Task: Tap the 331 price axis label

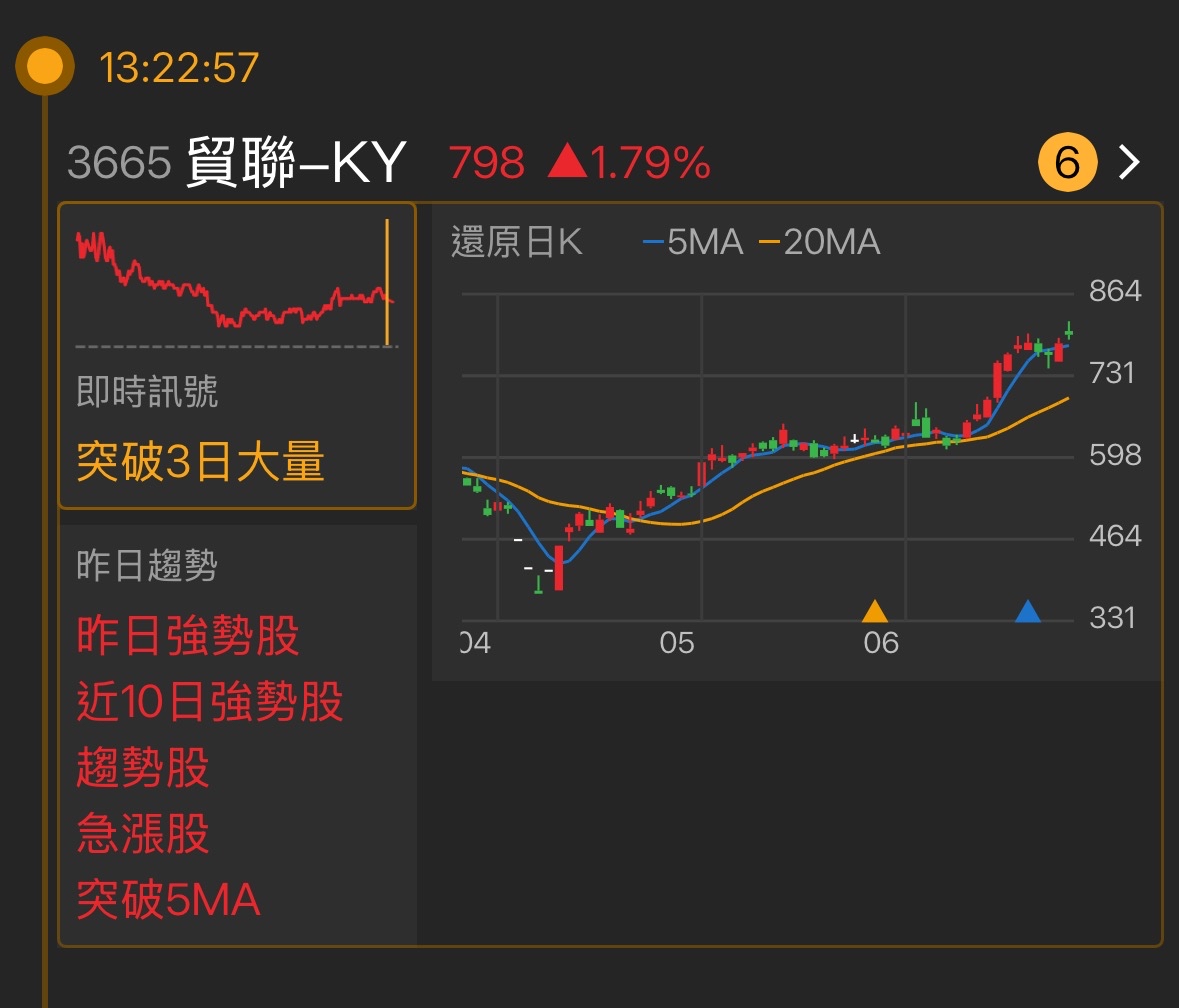Action: pyautogui.click(x=1111, y=618)
